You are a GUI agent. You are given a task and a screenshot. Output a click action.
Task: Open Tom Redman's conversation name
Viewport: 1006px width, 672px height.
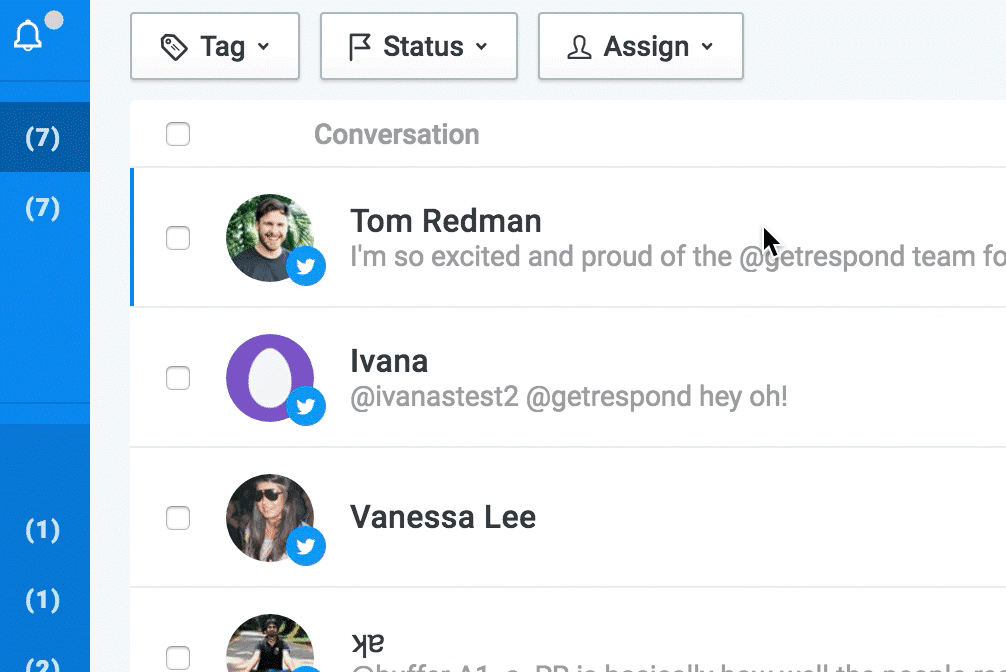[445, 221]
